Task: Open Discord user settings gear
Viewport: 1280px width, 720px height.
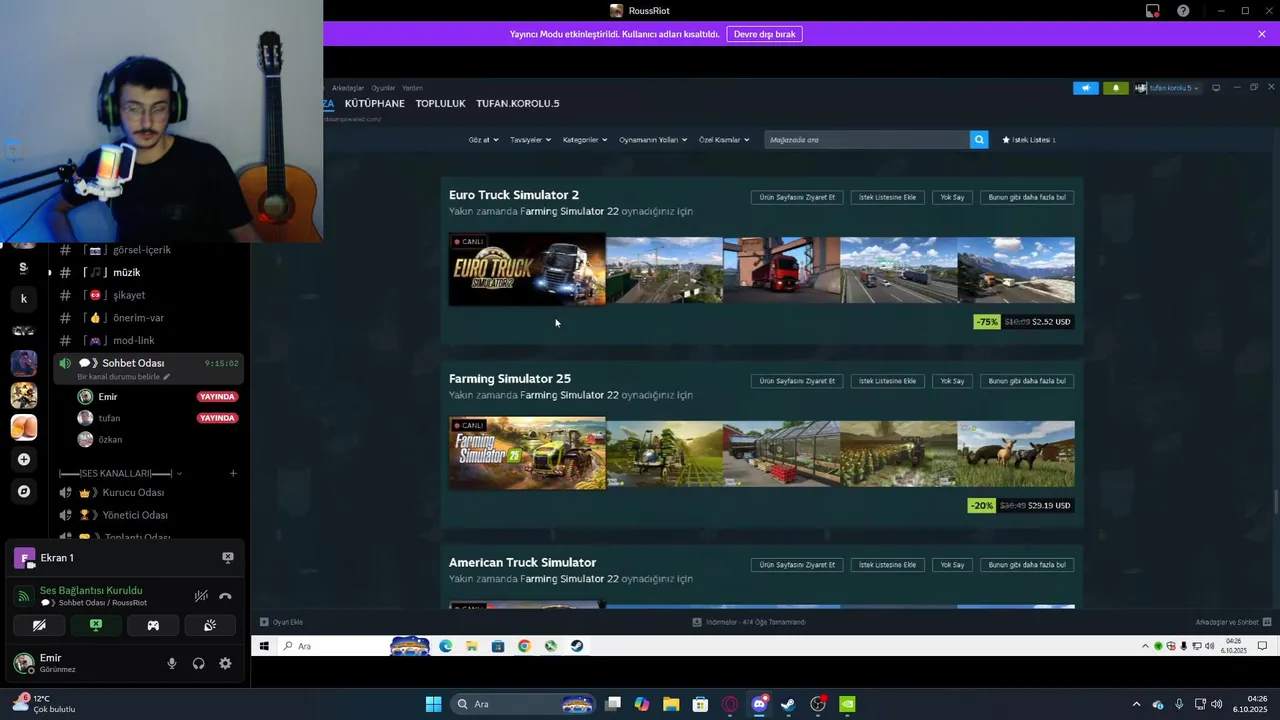Action: point(225,663)
